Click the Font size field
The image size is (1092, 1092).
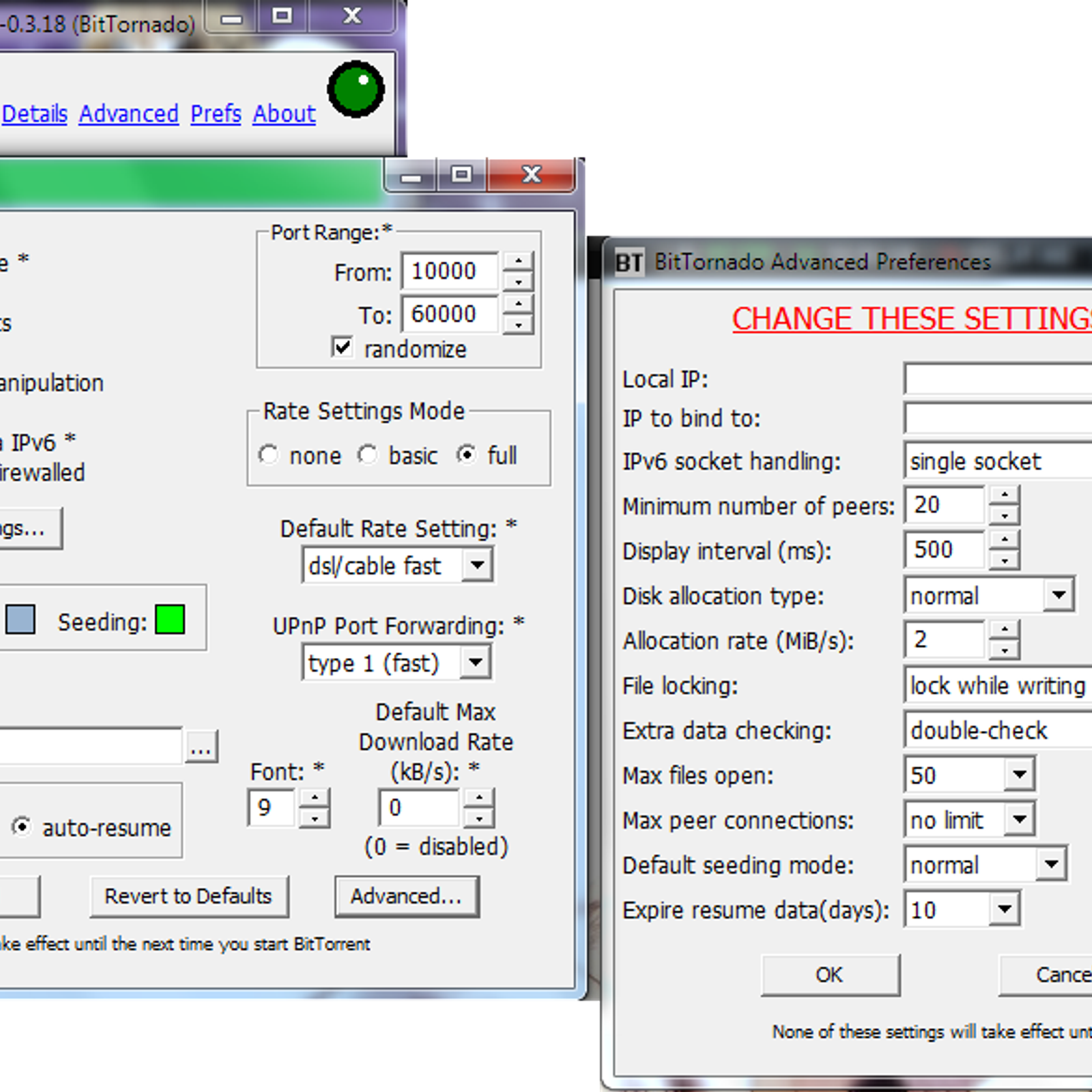click(272, 808)
